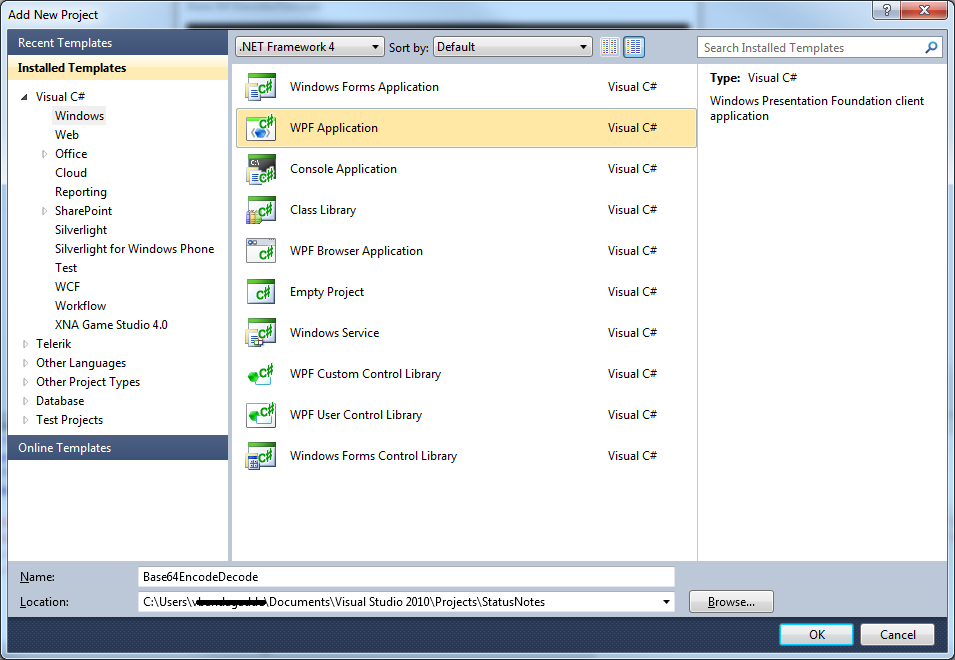Image resolution: width=955 pixels, height=660 pixels.
Task: Click the Windows Forms Control Library icon
Action: tap(261, 456)
